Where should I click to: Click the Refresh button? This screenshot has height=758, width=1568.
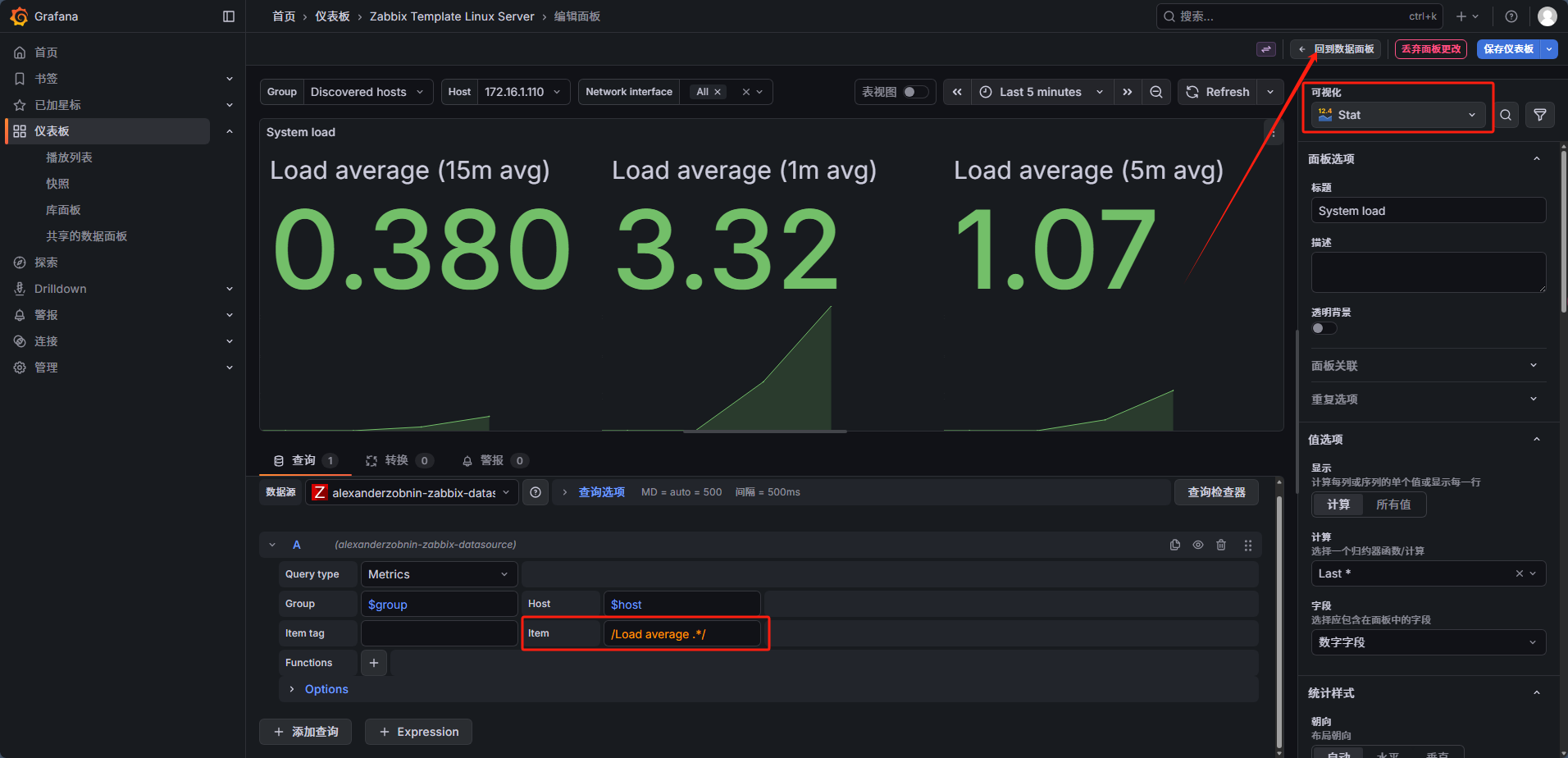1218,92
